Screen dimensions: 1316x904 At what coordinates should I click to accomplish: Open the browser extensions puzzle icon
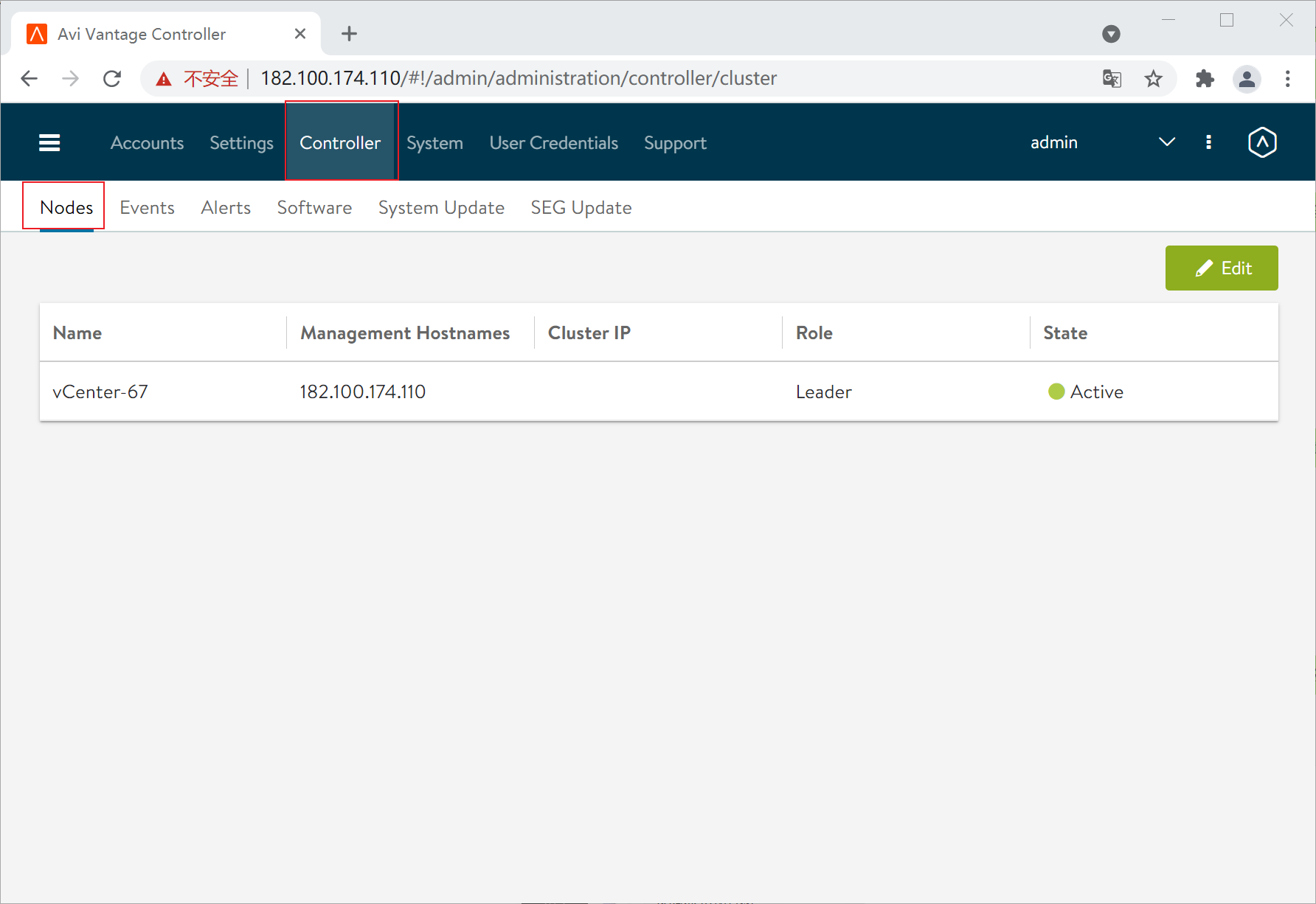point(1205,78)
